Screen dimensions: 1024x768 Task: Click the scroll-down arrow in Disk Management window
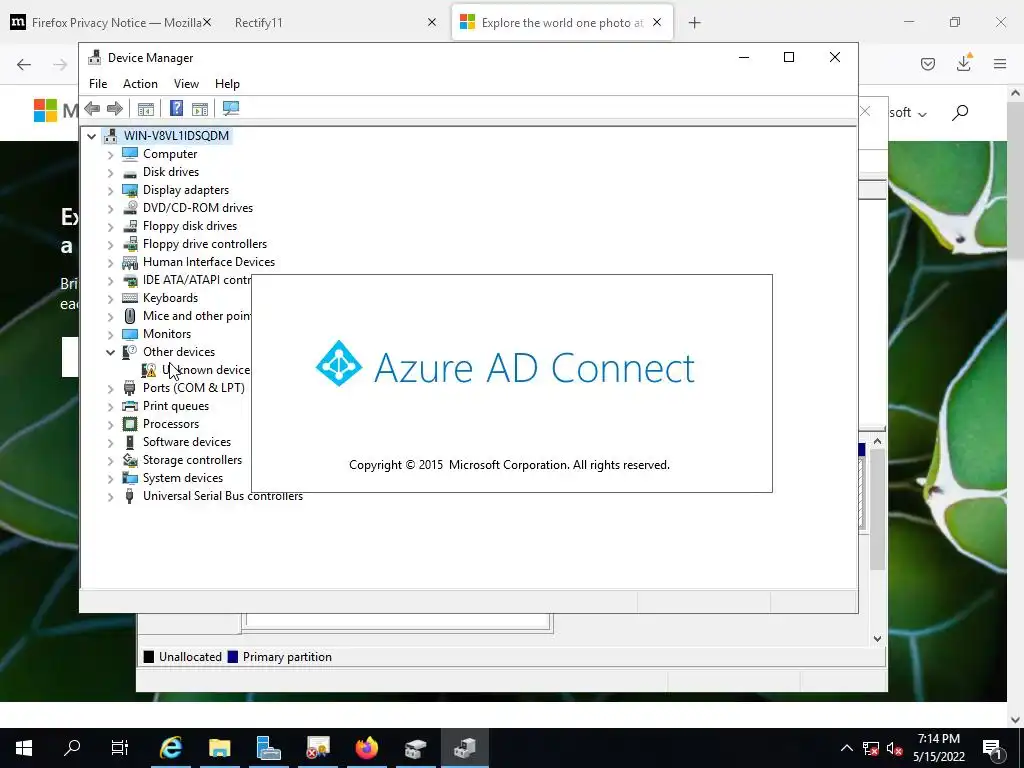coord(878,639)
